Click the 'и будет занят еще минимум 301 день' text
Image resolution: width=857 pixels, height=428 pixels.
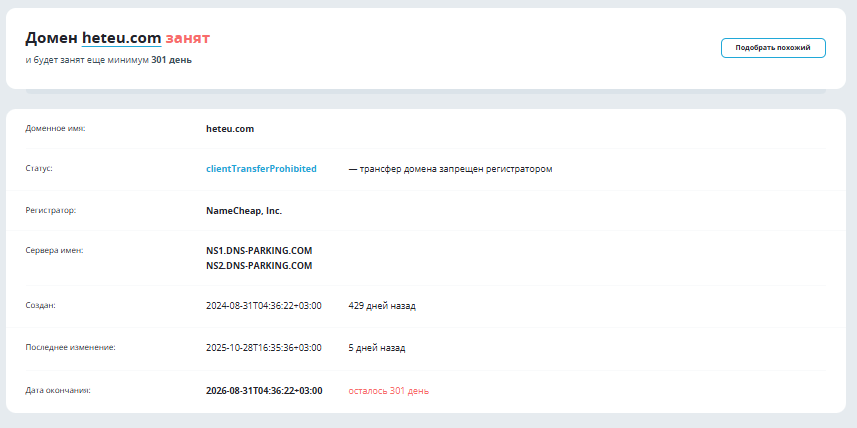coord(109,60)
